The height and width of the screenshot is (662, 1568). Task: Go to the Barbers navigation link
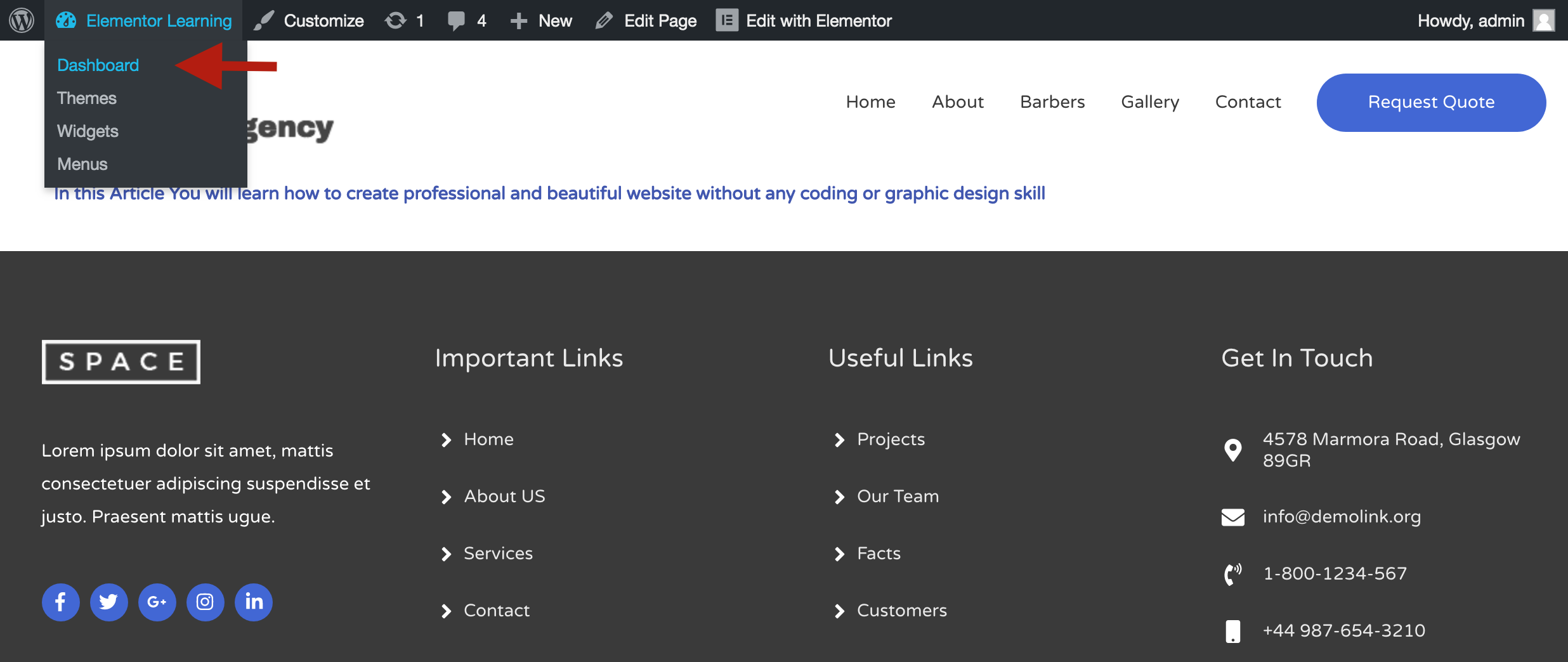(x=1052, y=102)
